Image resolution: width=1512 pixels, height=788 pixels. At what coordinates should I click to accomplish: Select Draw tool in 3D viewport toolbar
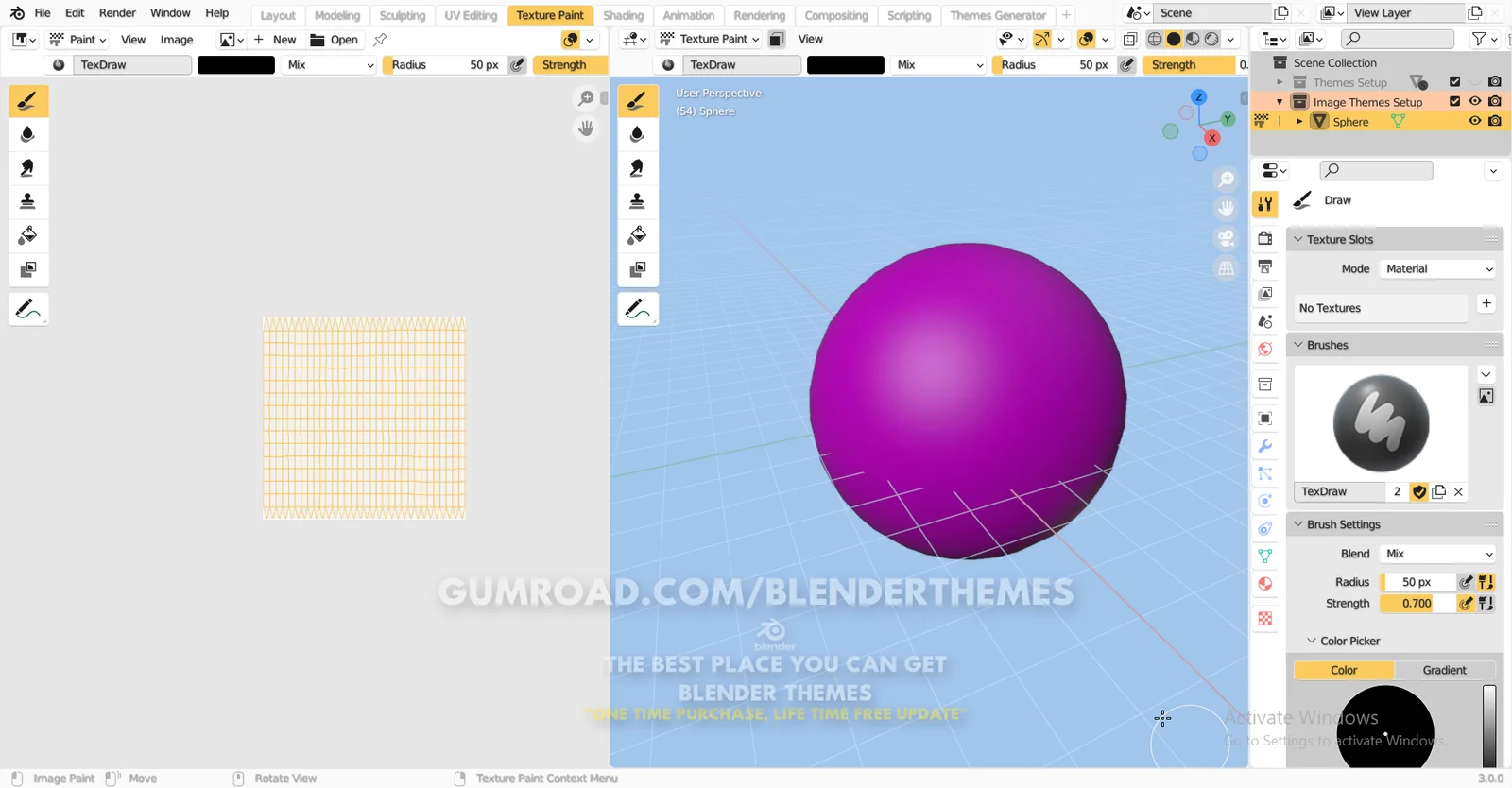(638, 101)
